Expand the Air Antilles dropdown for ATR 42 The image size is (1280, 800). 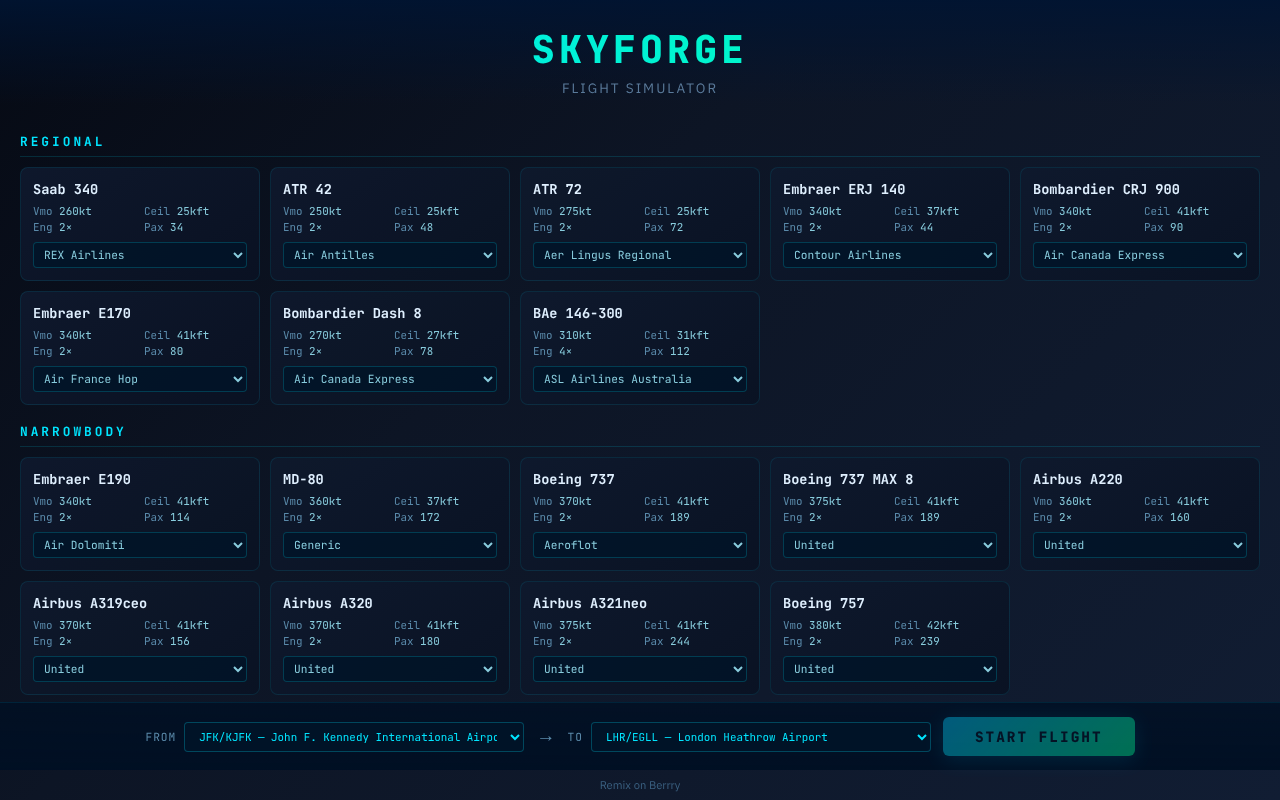tap(389, 255)
